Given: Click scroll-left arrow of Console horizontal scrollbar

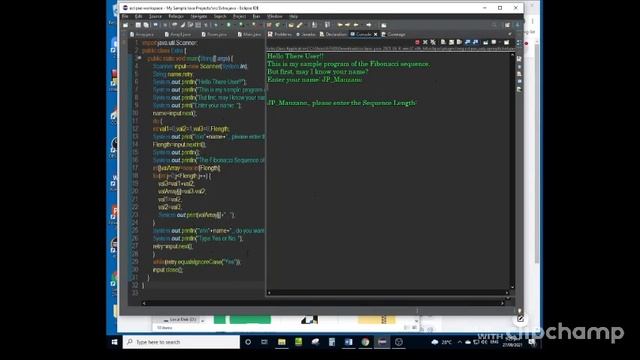Looking at the screenshot, I should (x=269, y=292).
